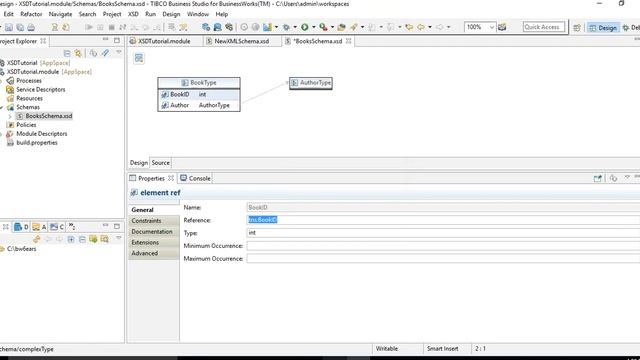This screenshot has height=360, width=640.
Task: Toggle Link with Editor in Project Explorer
Action: (x=78, y=53)
